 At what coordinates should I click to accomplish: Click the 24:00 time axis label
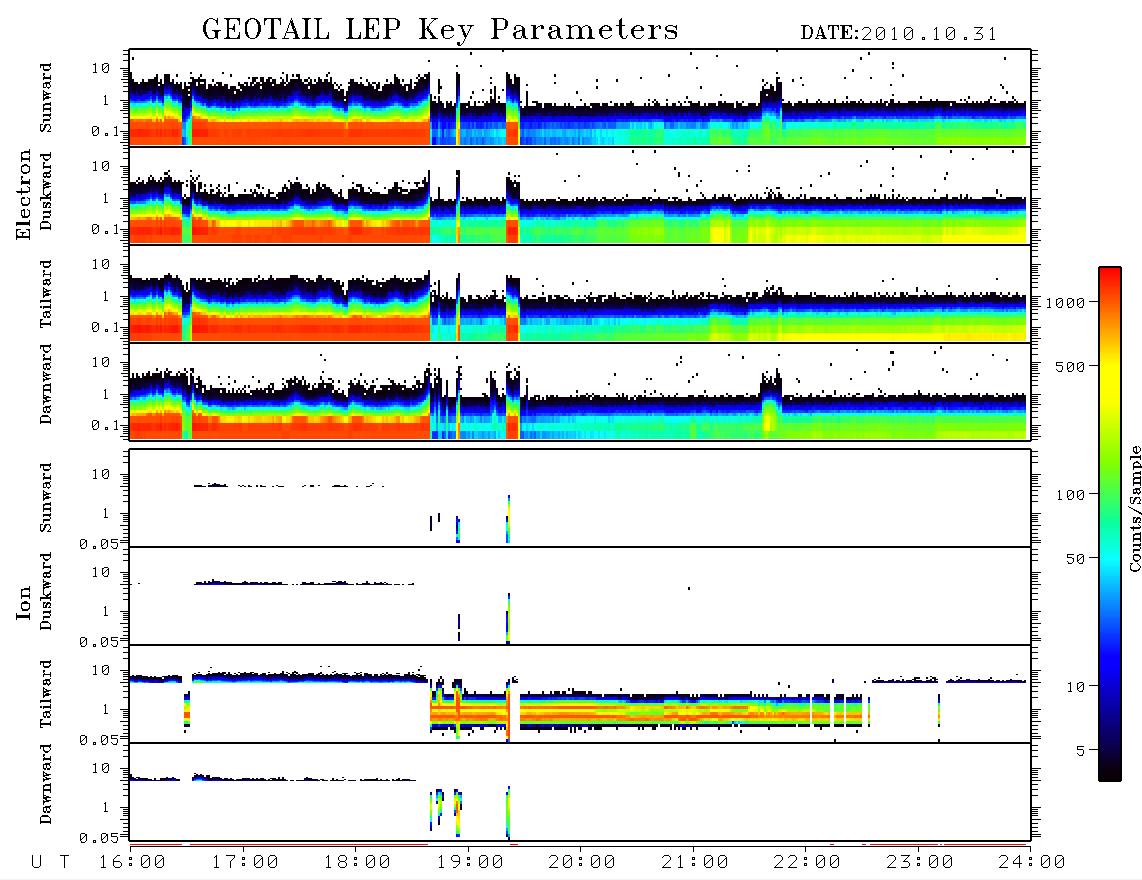1032,863
